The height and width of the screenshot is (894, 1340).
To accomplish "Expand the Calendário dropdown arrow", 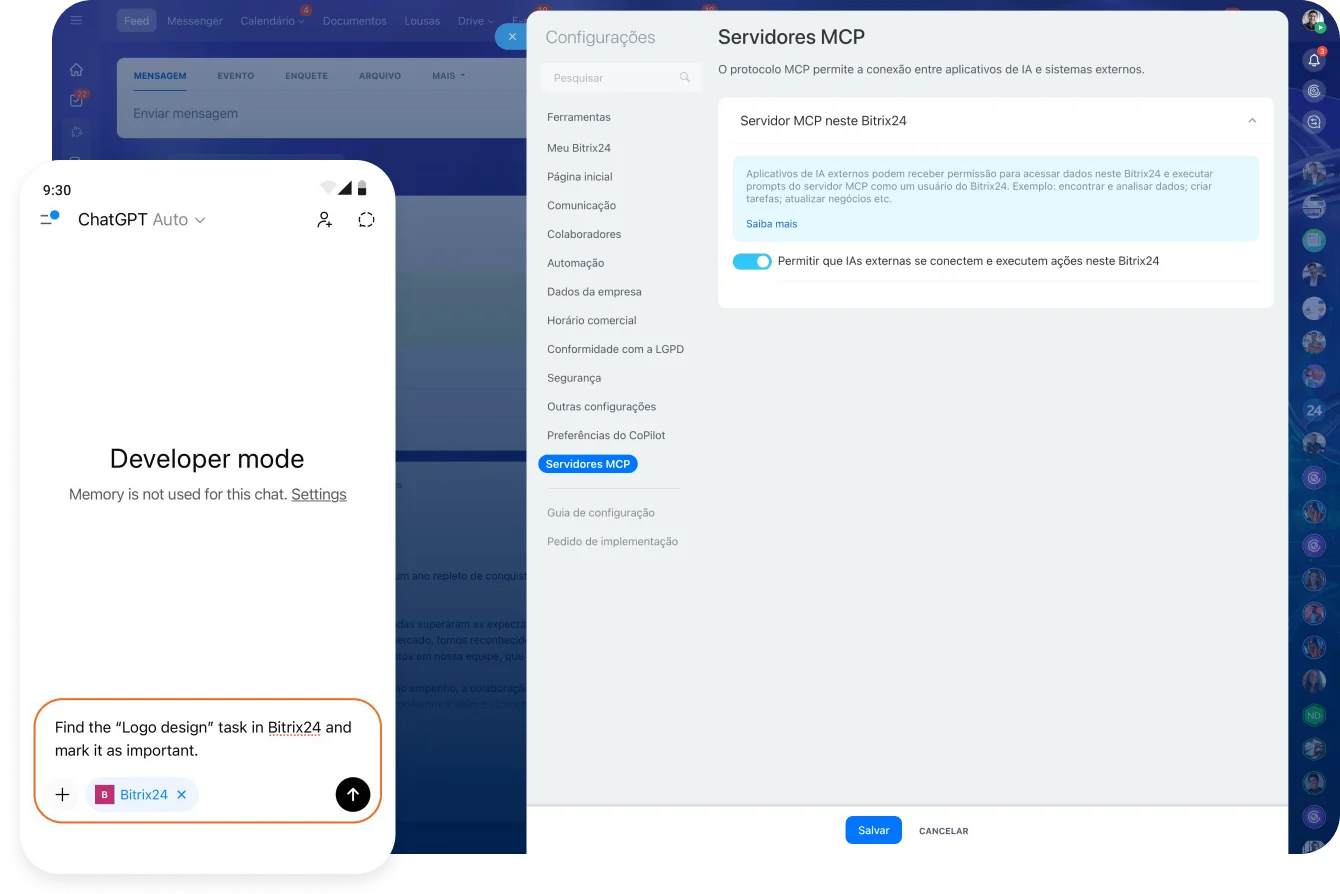I will [302, 21].
